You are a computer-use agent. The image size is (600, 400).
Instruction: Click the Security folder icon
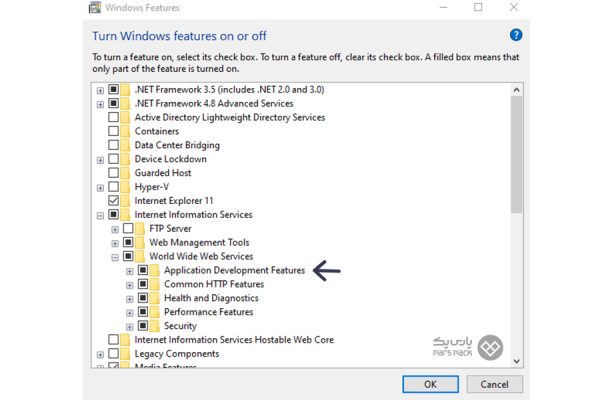[x=155, y=326]
